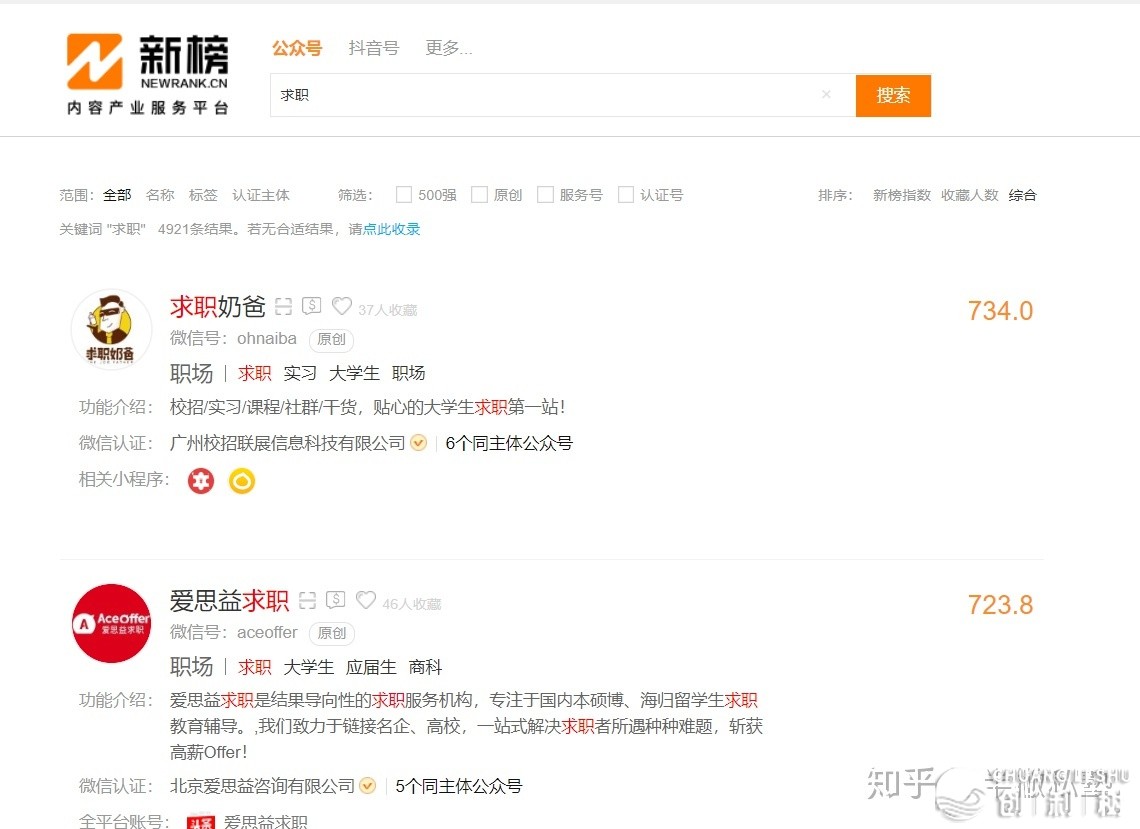This screenshot has width=1140, height=829.
Task: Click the 原创 badge under 爱思益求职
Action: point(332,633)
